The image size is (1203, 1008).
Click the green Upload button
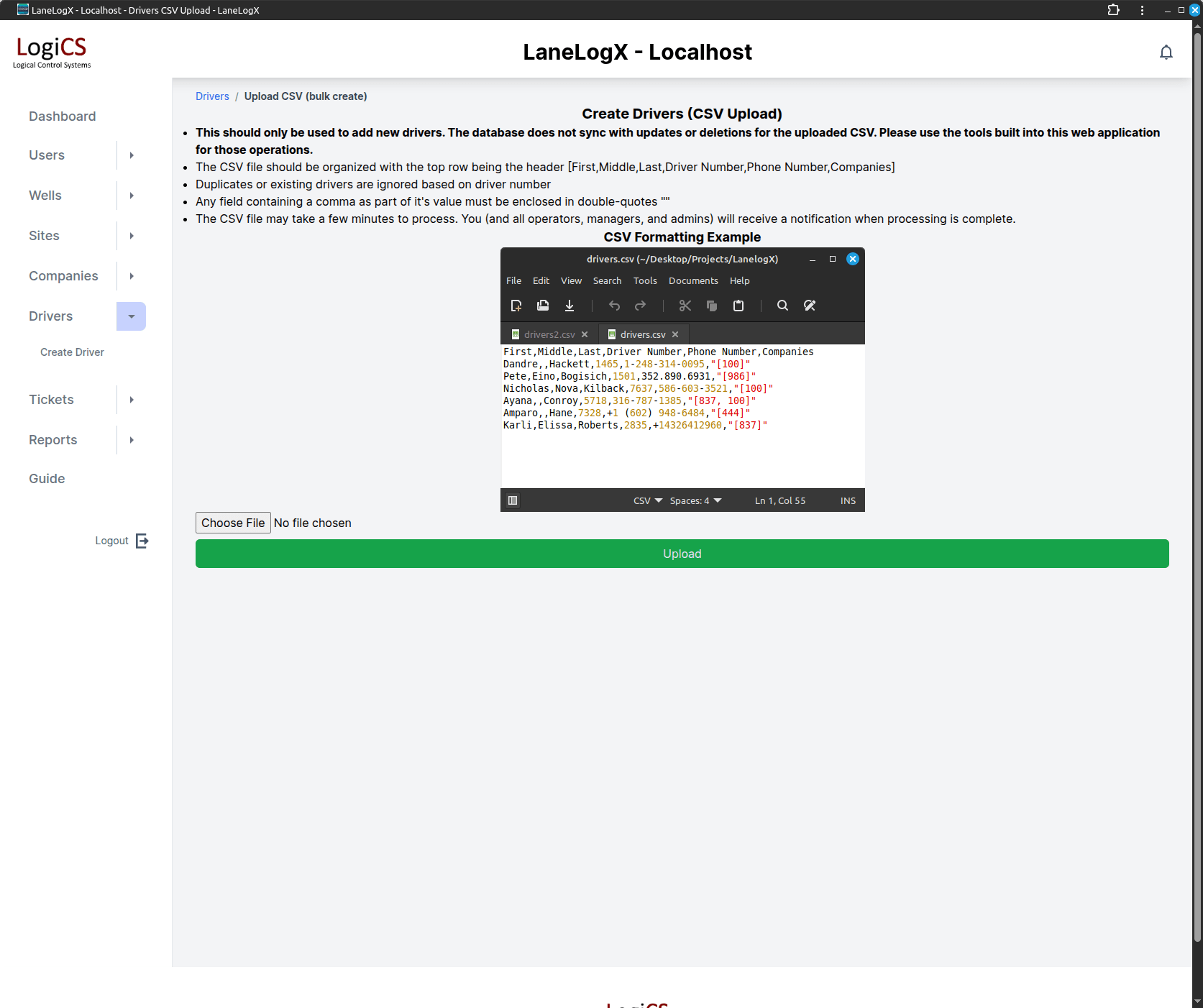682,554
